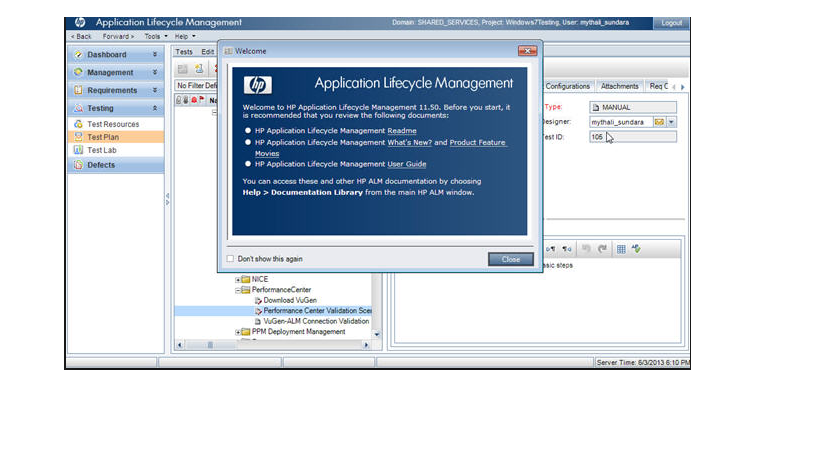Select VuGen-ALM Connection Validation test
The image size is (831, 467).
point(316,321)
